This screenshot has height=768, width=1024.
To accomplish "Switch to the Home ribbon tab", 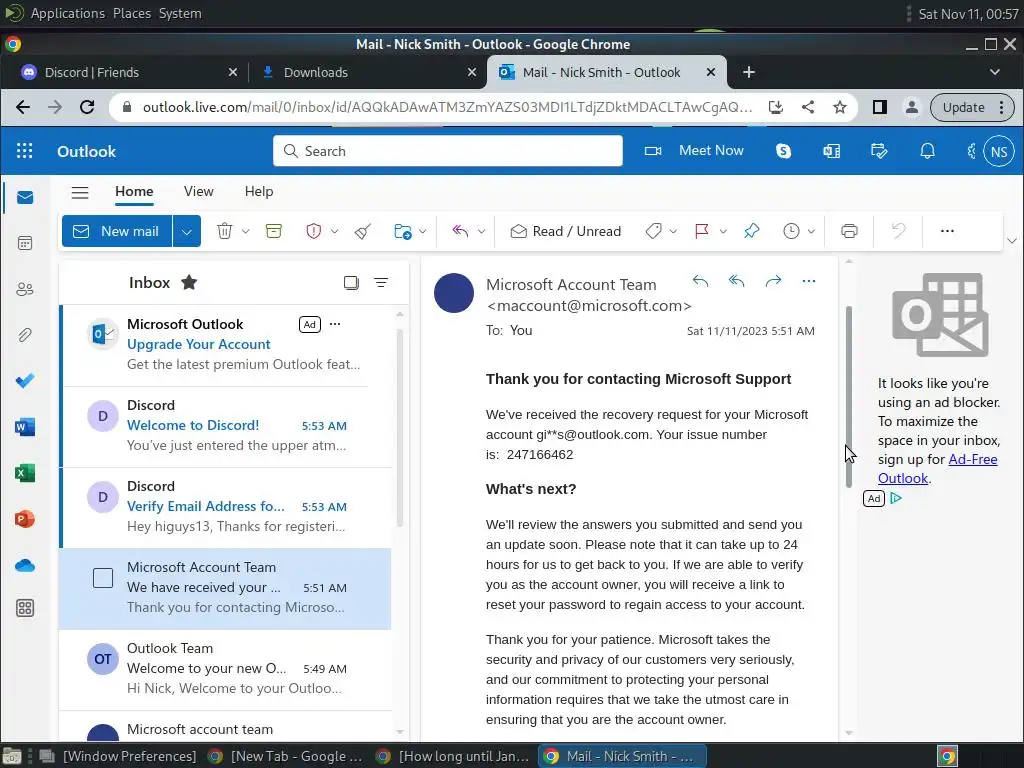I will click(135, 191).
